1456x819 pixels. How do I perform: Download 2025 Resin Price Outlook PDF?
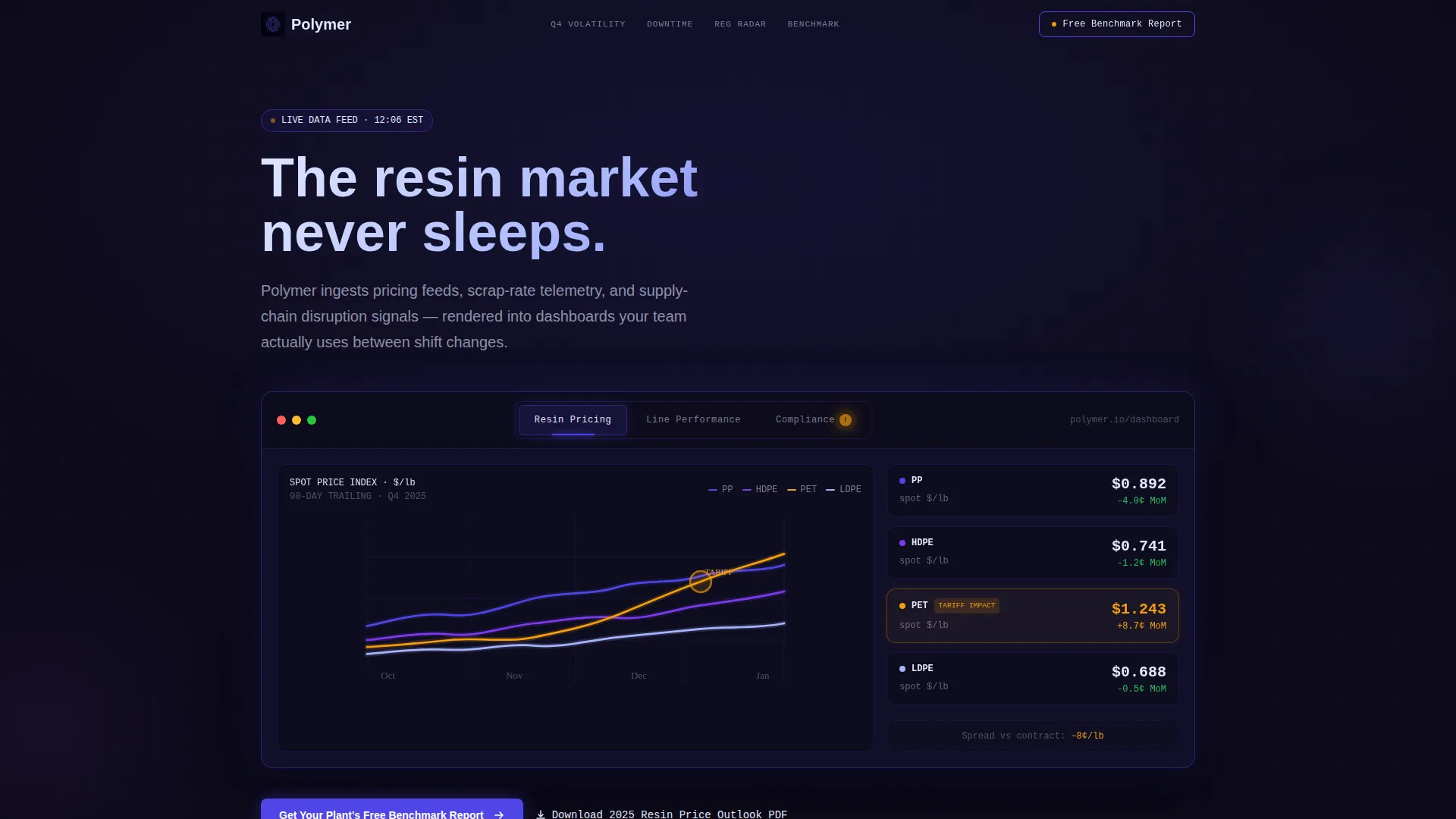click(661, 814)
